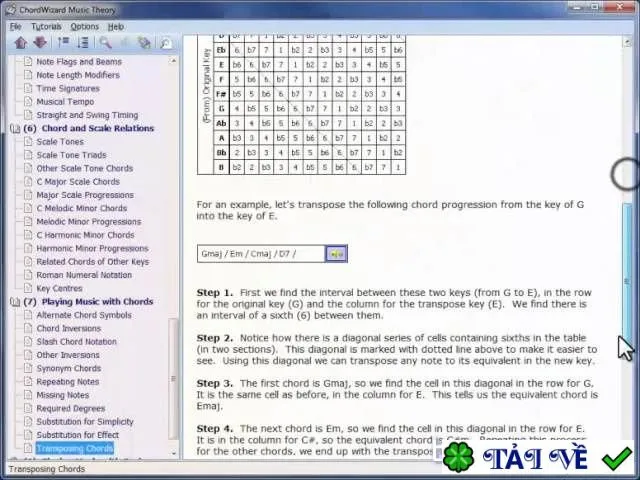This screenshot has width=640, height=480.
Task: Select Harmonic Minor Progressions topic
Action: (x=92, y=249)
